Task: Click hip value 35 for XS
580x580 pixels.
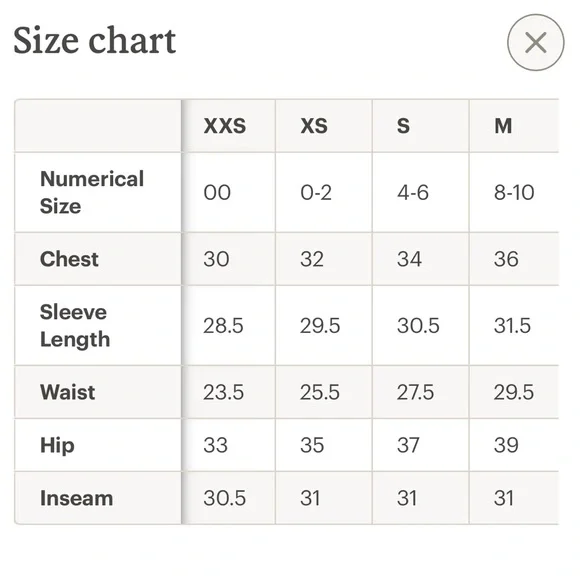Action: pos(312,445)
